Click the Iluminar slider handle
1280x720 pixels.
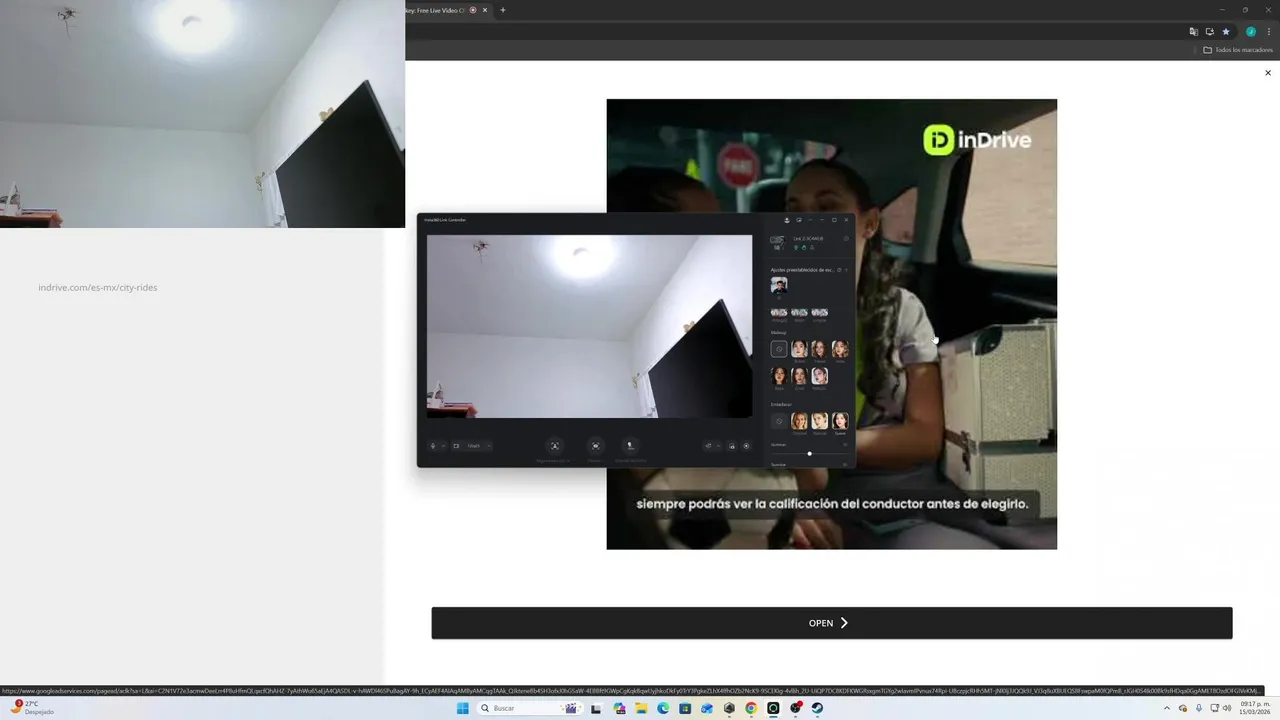tap(809, 454)
